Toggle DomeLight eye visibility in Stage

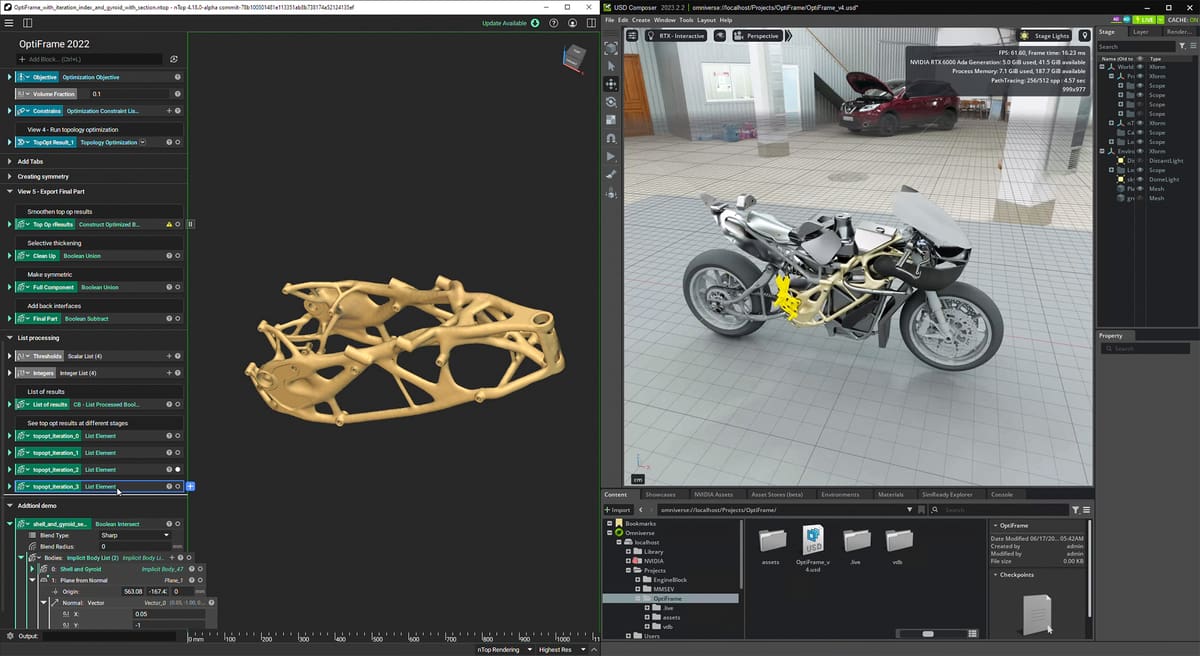coord(1139,179)
